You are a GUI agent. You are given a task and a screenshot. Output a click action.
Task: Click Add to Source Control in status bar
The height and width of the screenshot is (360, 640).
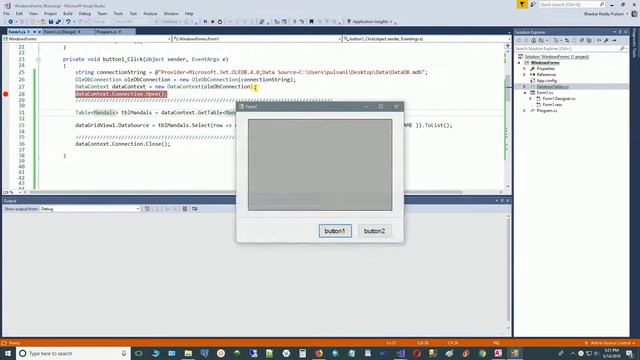coord(610,343)
